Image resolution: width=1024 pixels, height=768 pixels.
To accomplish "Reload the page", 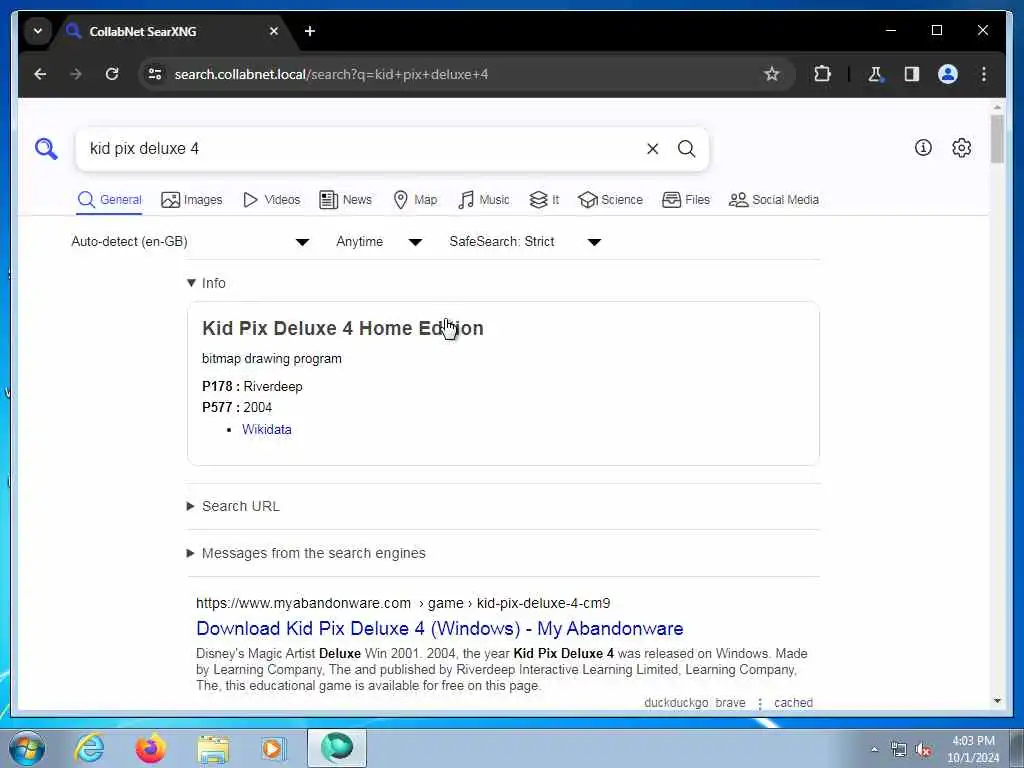I will point(112,74).
